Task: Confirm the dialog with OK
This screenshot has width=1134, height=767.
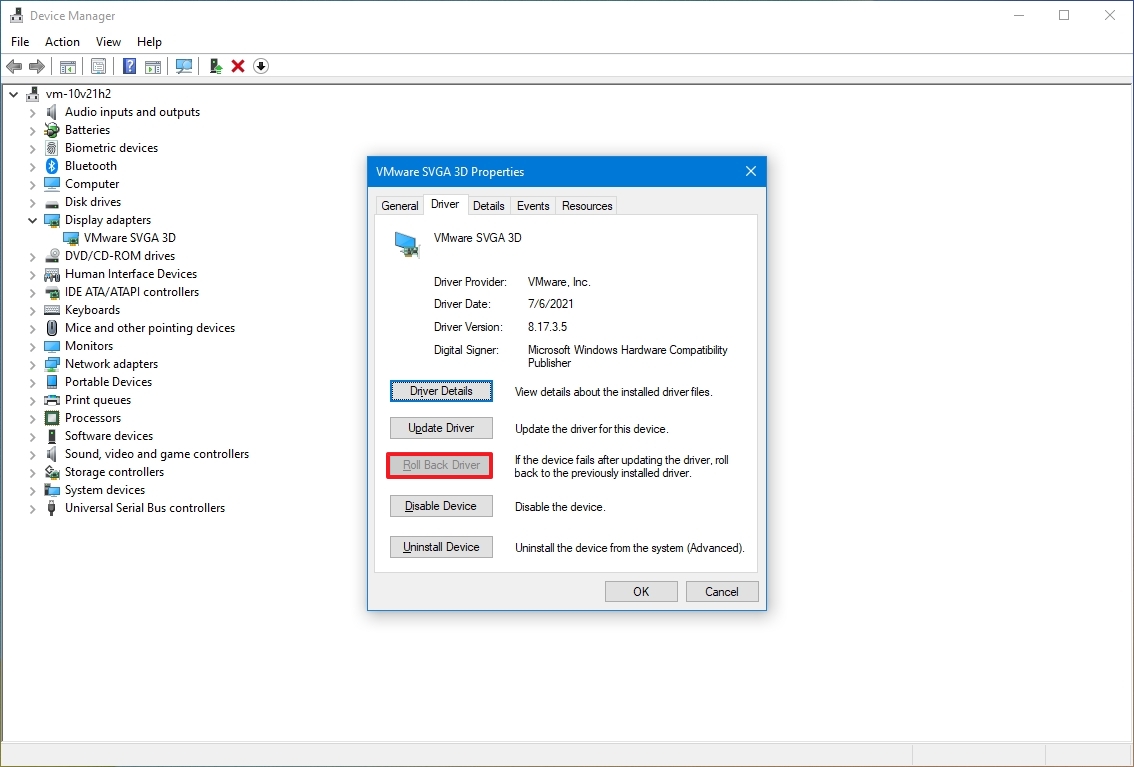Action: [641, 591]
